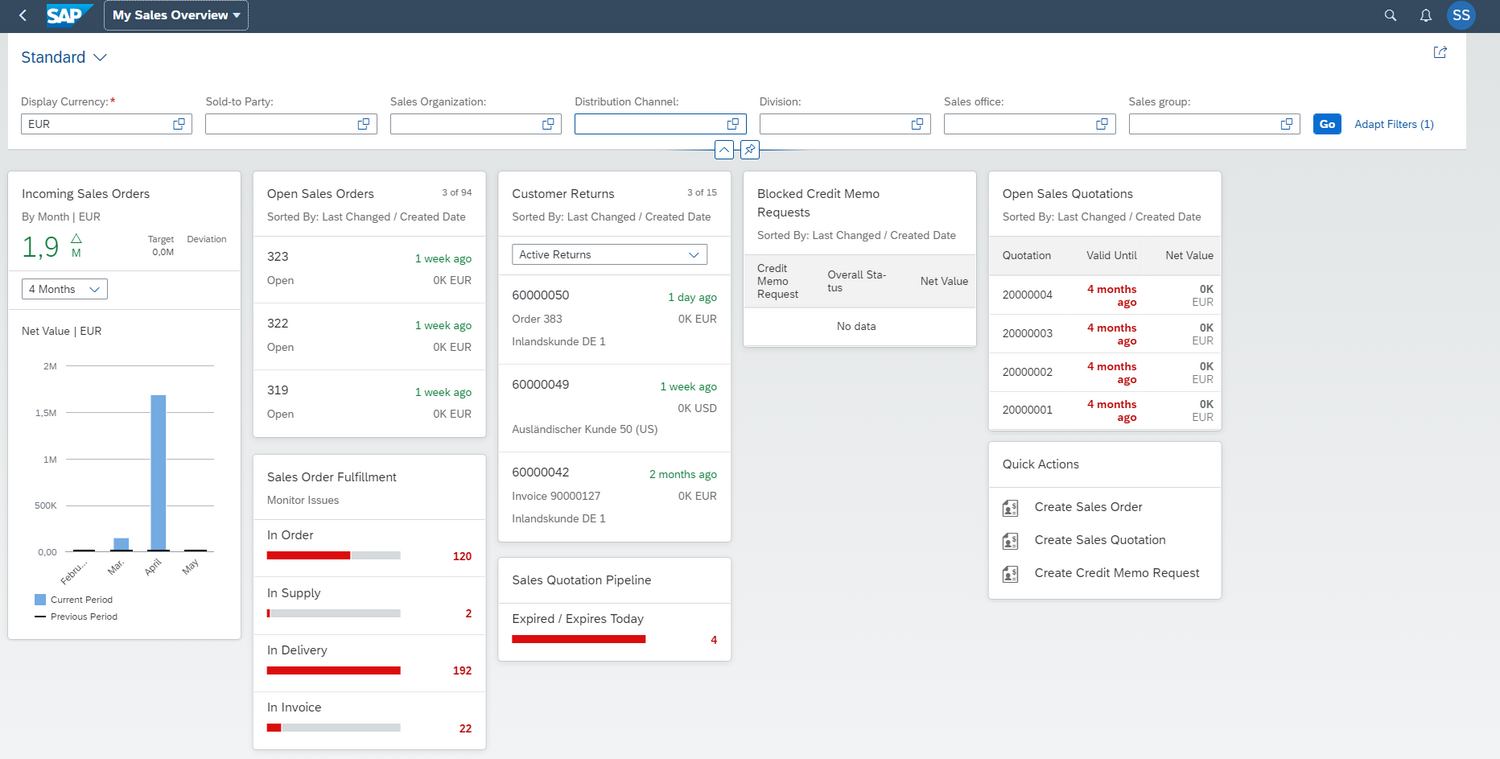Pin the filter header bar
The width and height of the screenshot is (1500, 759).
click(749, 150)
